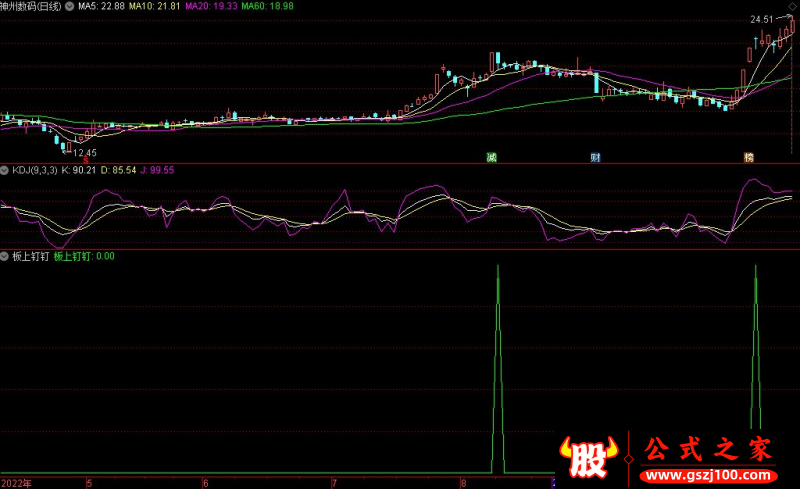Click the green 减 event marker icon

point(491,157)
